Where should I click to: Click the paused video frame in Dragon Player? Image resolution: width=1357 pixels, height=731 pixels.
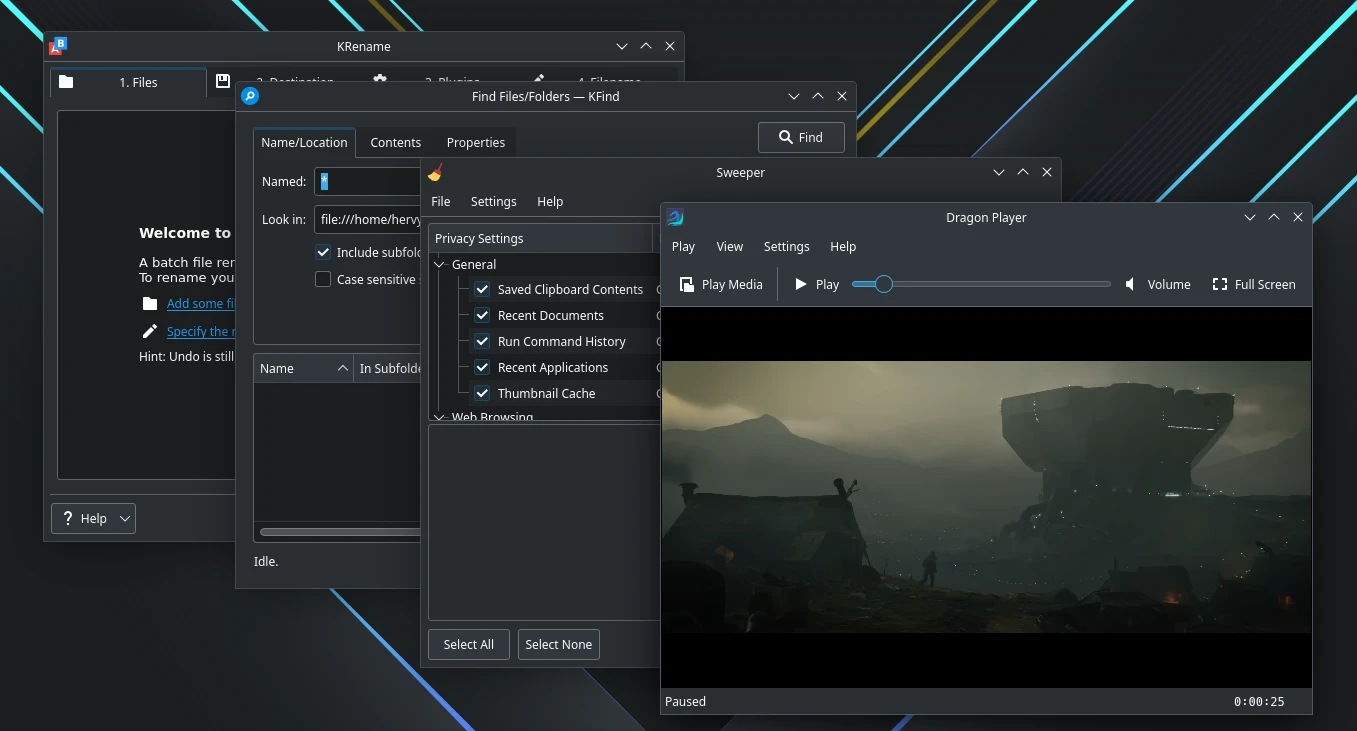[986, 496]
